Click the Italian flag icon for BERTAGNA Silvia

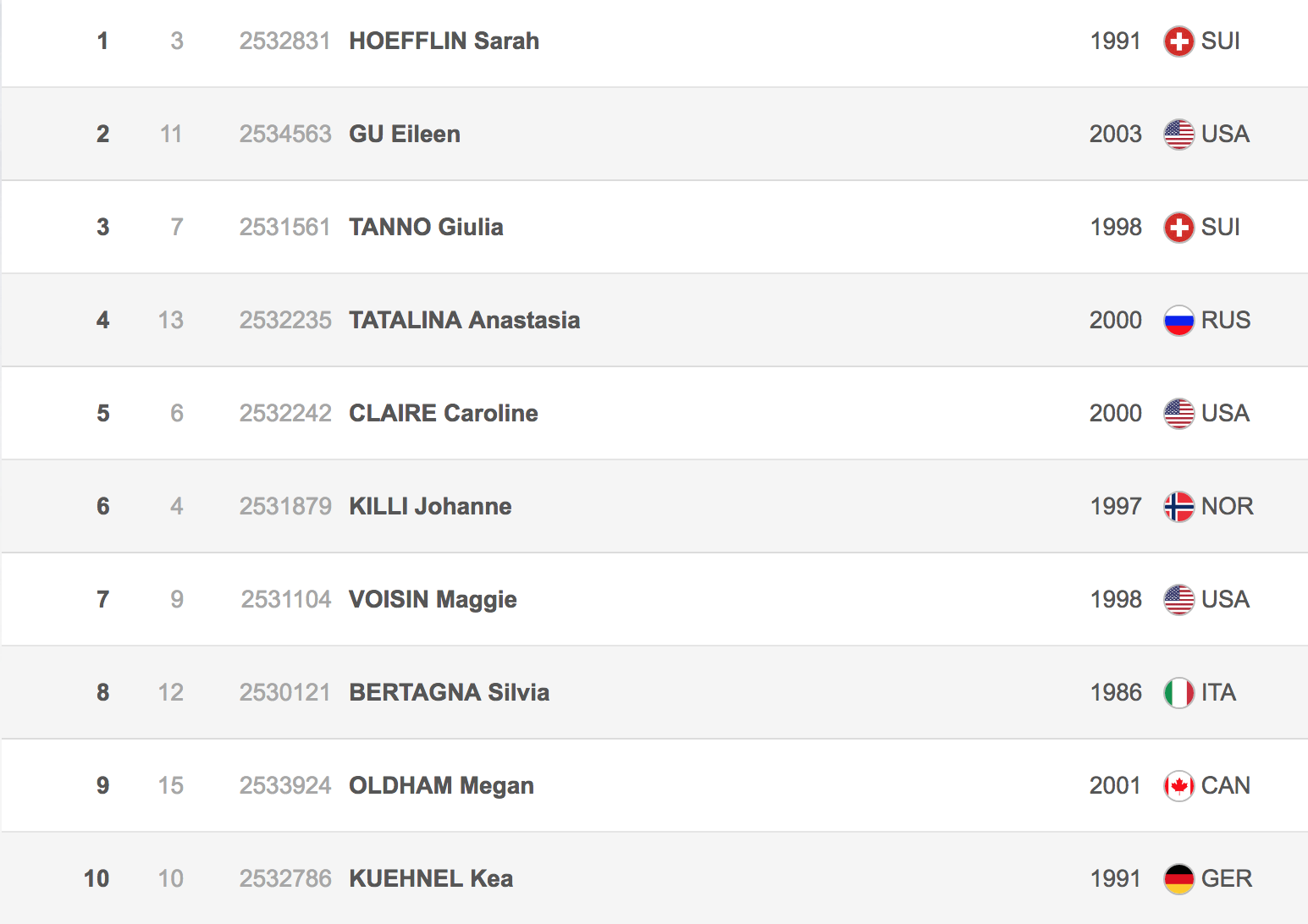tap(1178, 693)
